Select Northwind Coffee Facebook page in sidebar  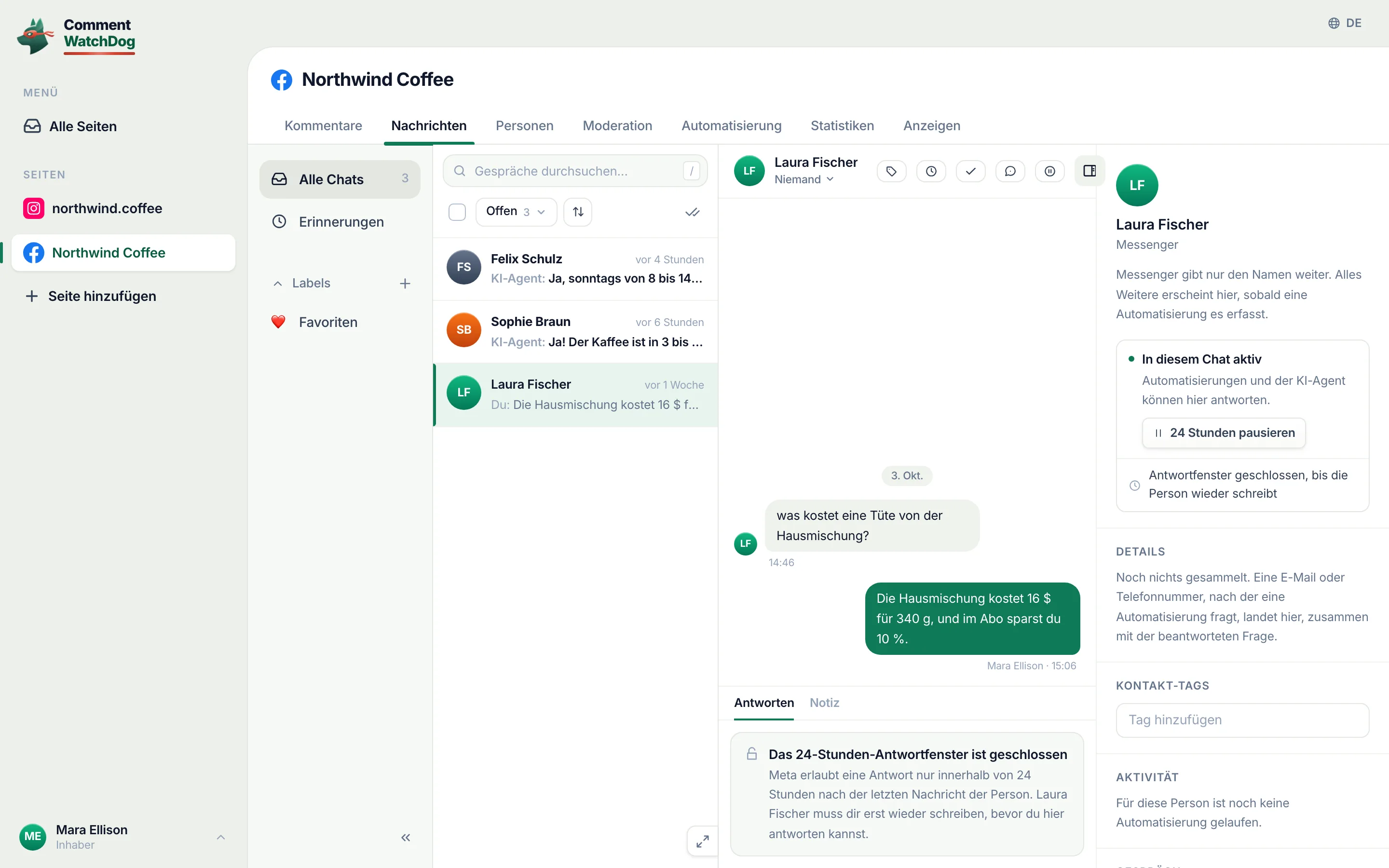click(x=123, y=253)
